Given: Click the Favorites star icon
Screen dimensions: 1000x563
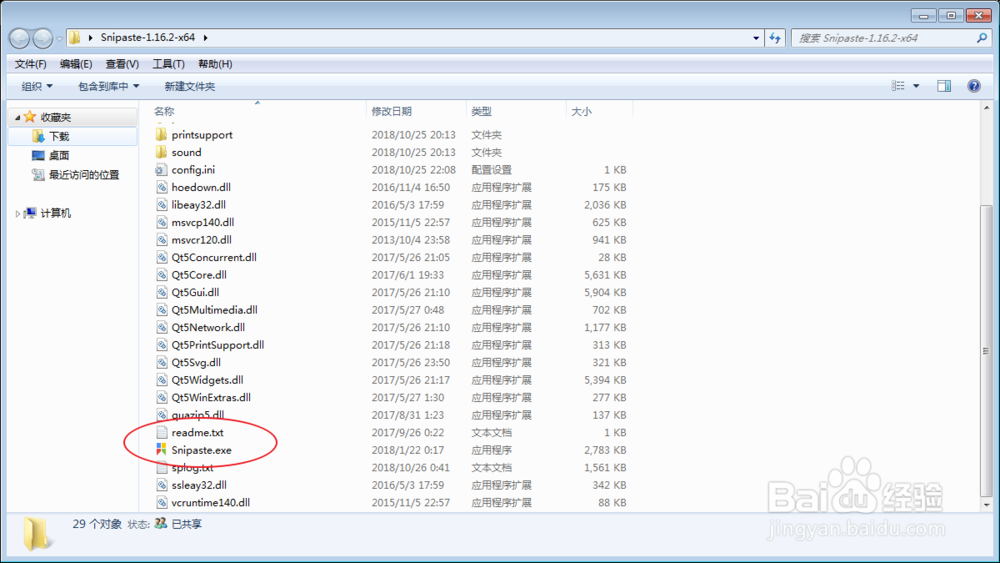Looking at the screenshot, I should 29,117.
